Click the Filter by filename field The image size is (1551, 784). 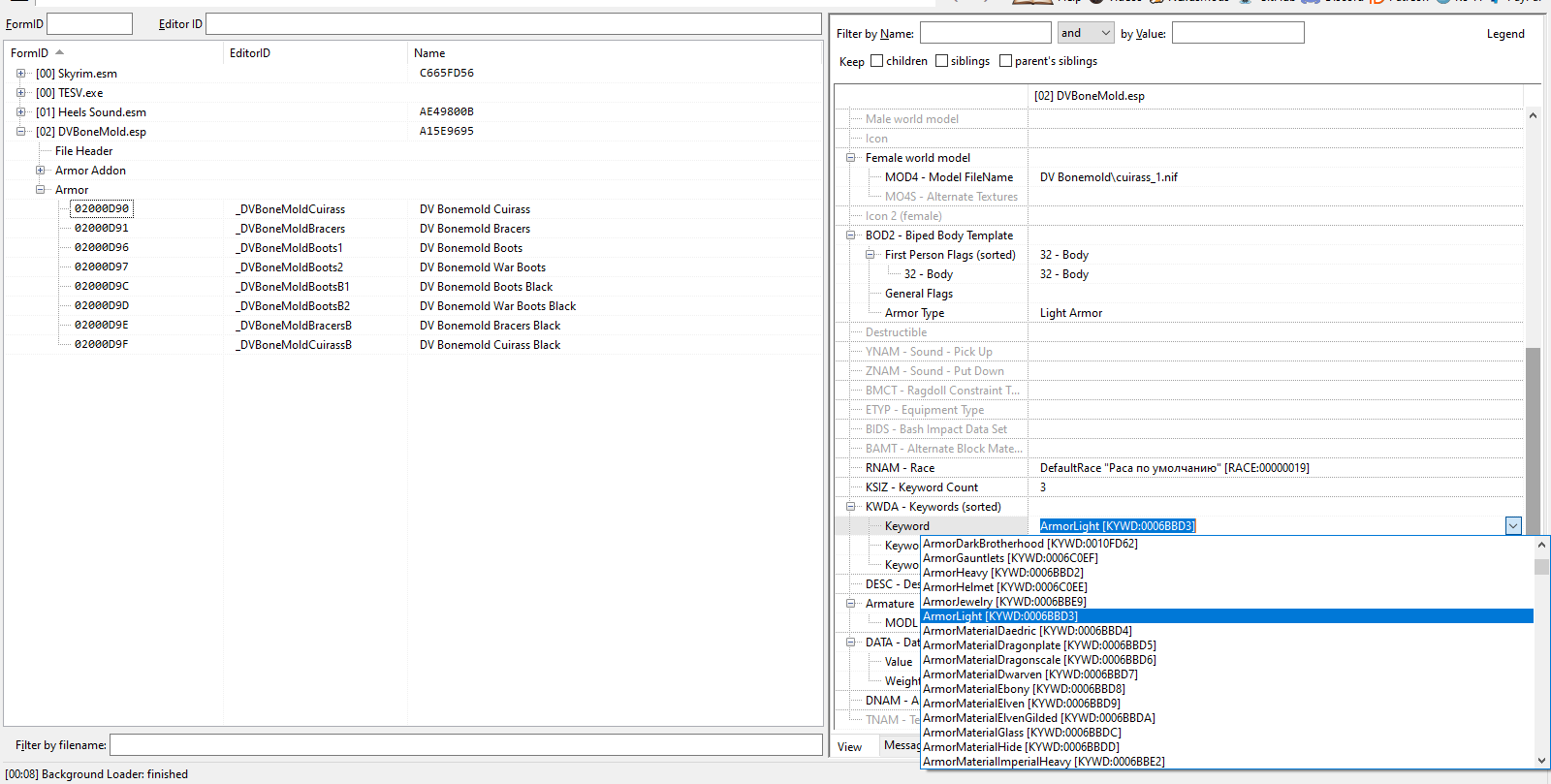[466, 744]
